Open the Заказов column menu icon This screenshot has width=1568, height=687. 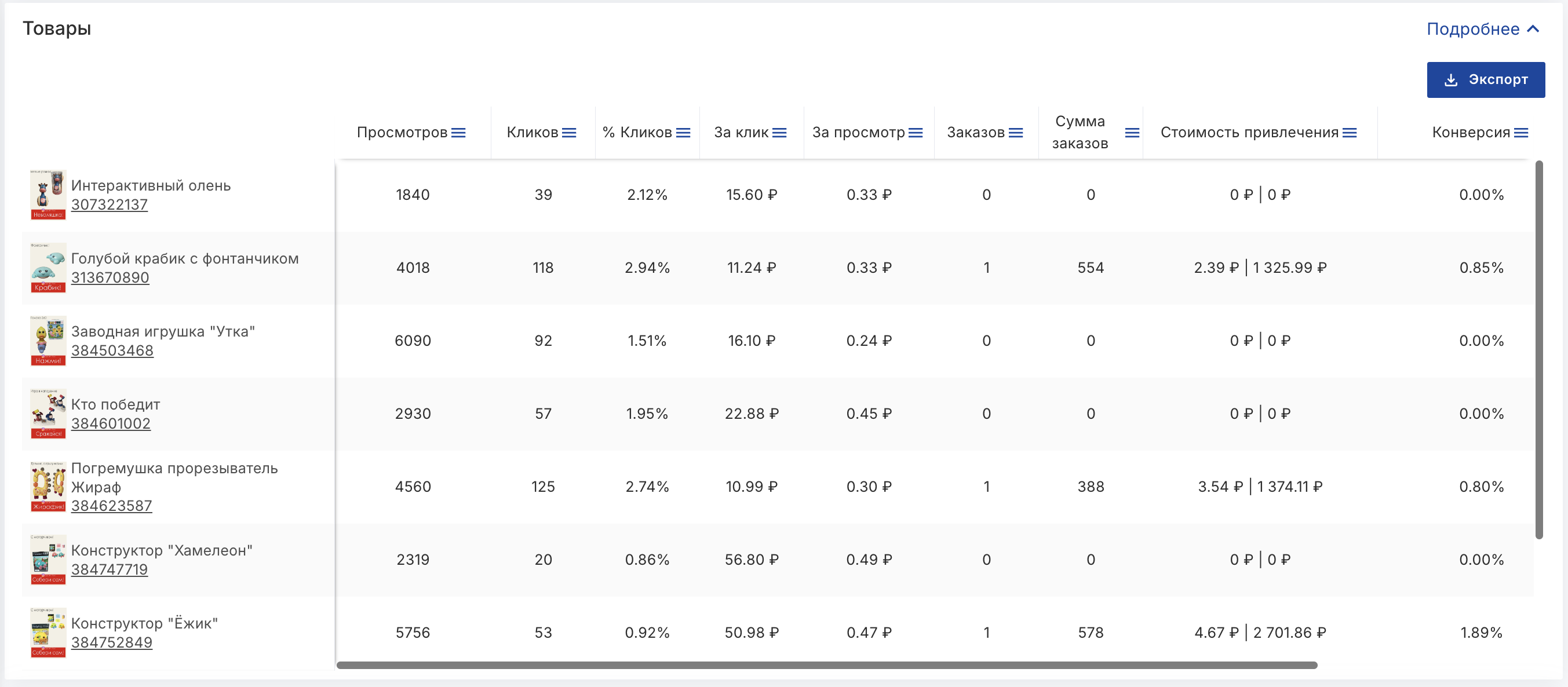[1015, 133]
